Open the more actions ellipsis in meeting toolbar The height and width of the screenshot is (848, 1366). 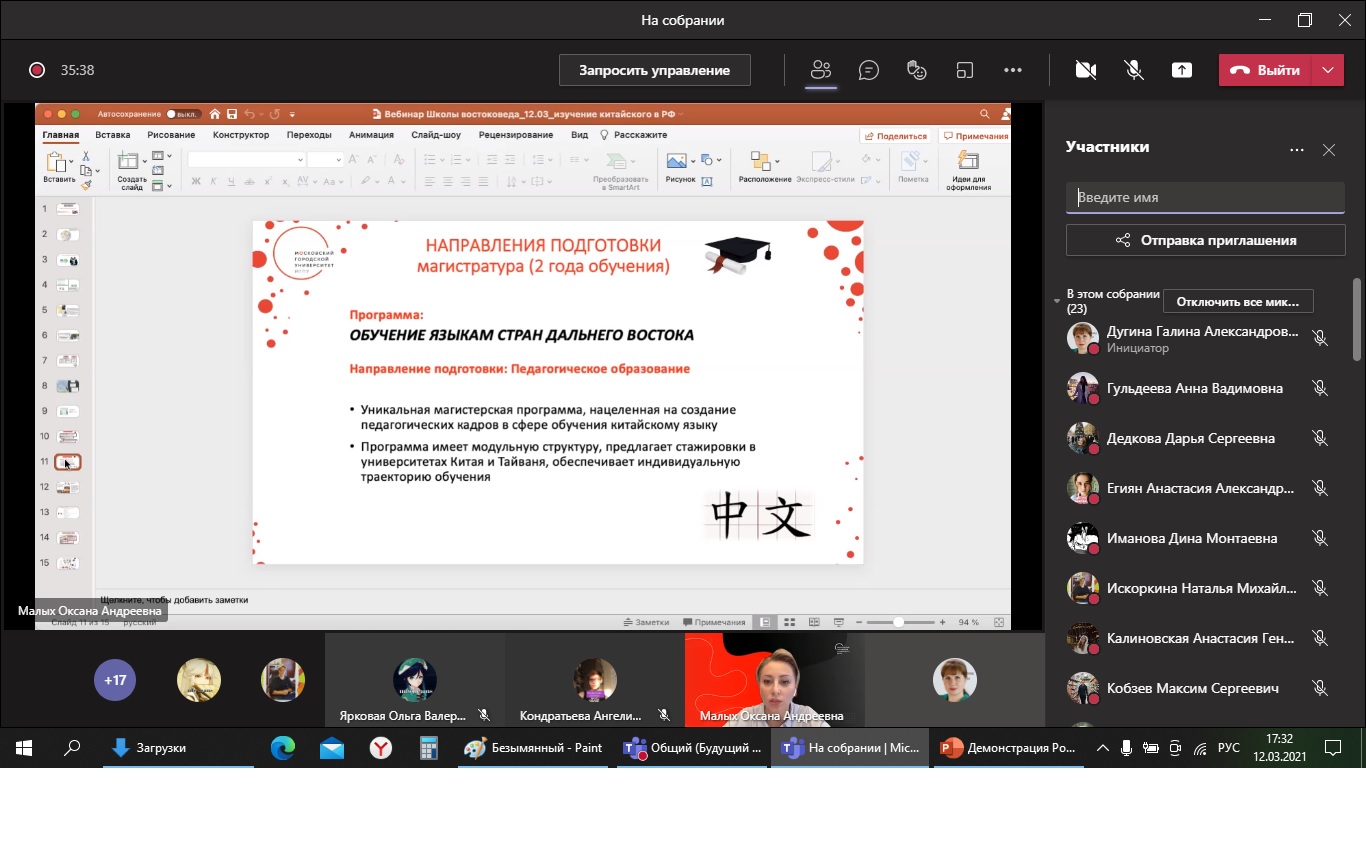(x=1012, y=70)
